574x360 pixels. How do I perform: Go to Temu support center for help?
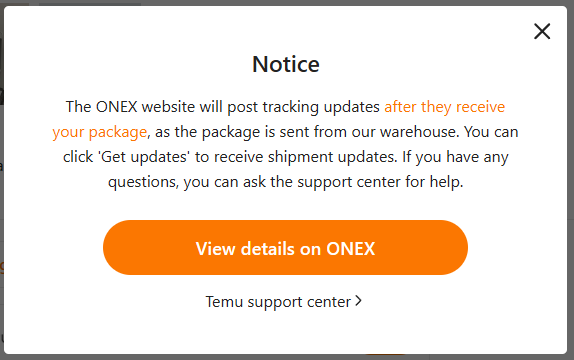tap(284, 302)
